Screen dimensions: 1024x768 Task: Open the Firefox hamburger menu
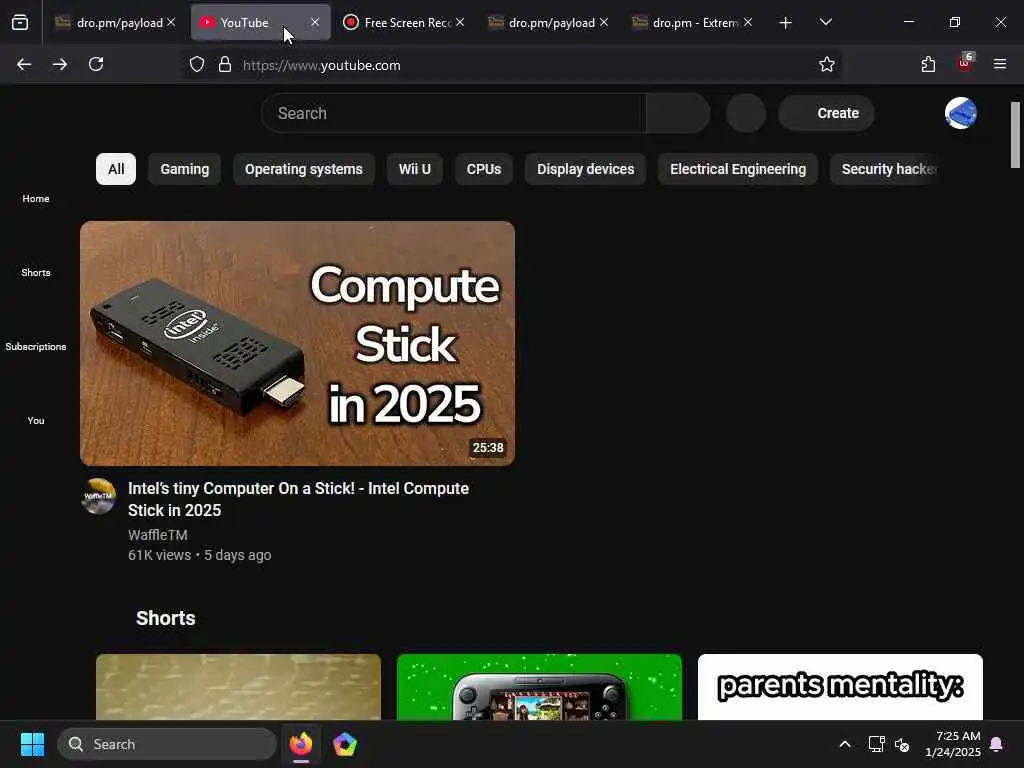pyautogui.click(x=1000, y=64)
